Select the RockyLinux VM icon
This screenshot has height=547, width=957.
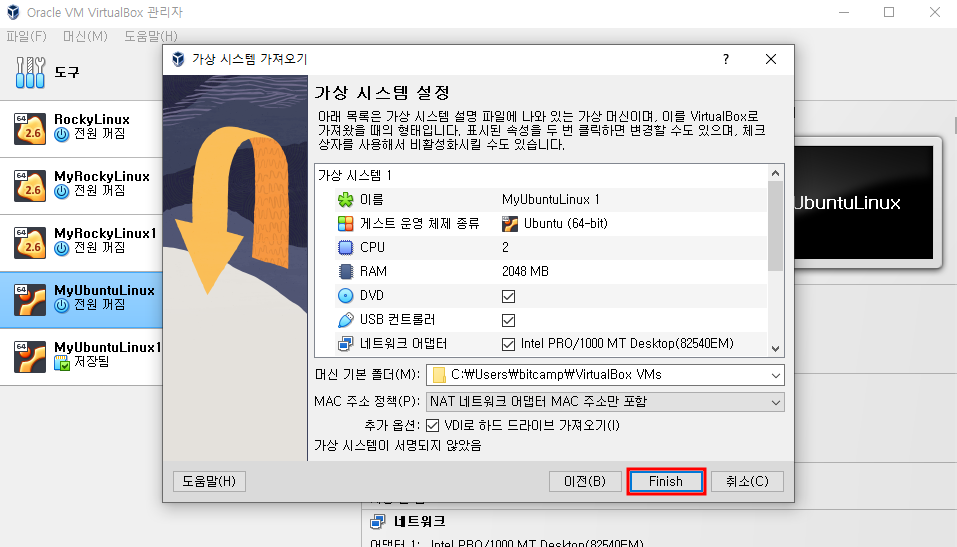coord(30,128)
